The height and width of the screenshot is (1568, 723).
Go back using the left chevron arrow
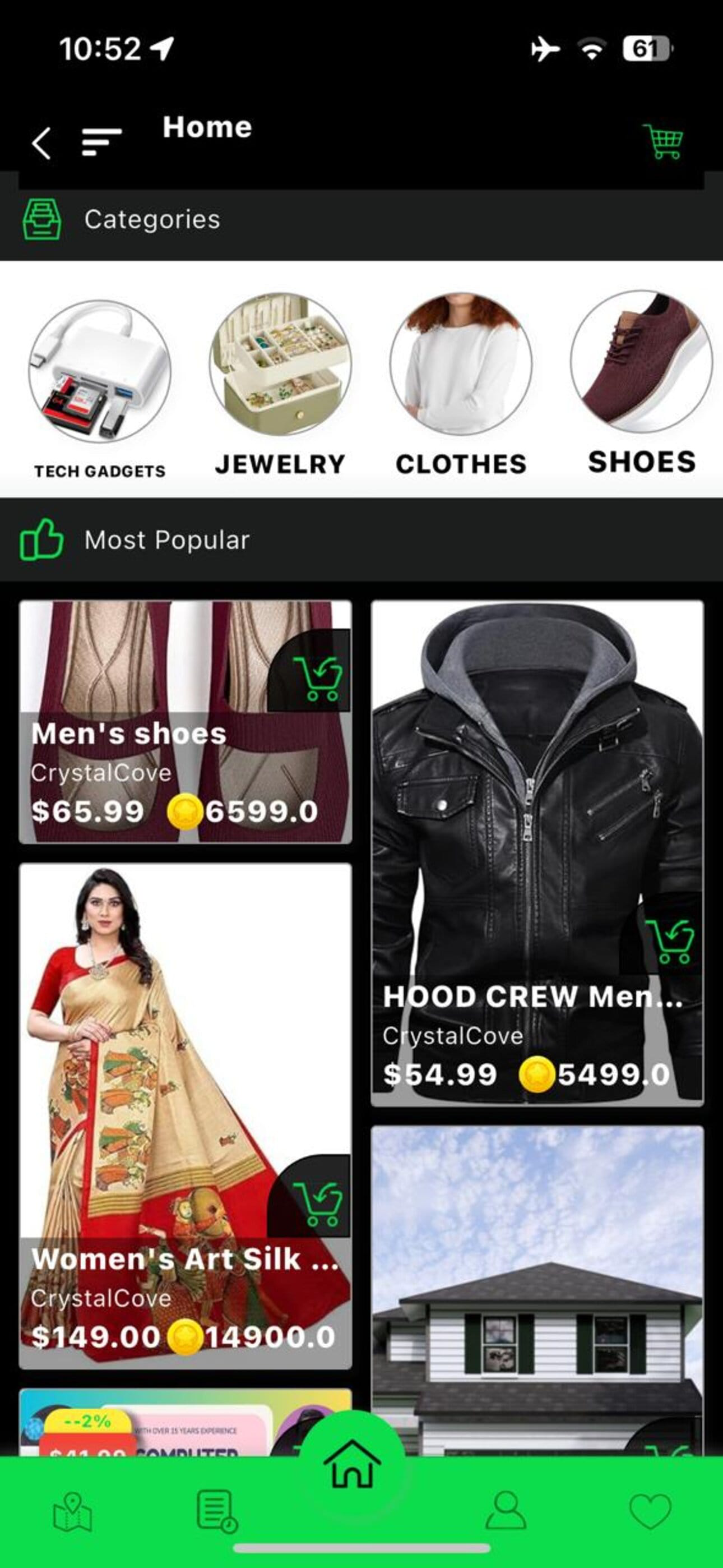[x=41, y=144]
